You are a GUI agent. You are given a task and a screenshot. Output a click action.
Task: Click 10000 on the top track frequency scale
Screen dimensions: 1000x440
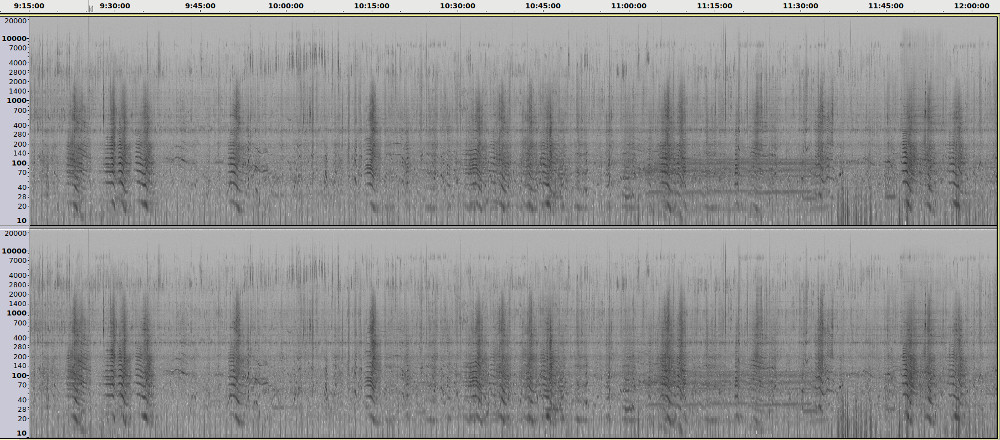pyautogui.click(x=16, y=38)
